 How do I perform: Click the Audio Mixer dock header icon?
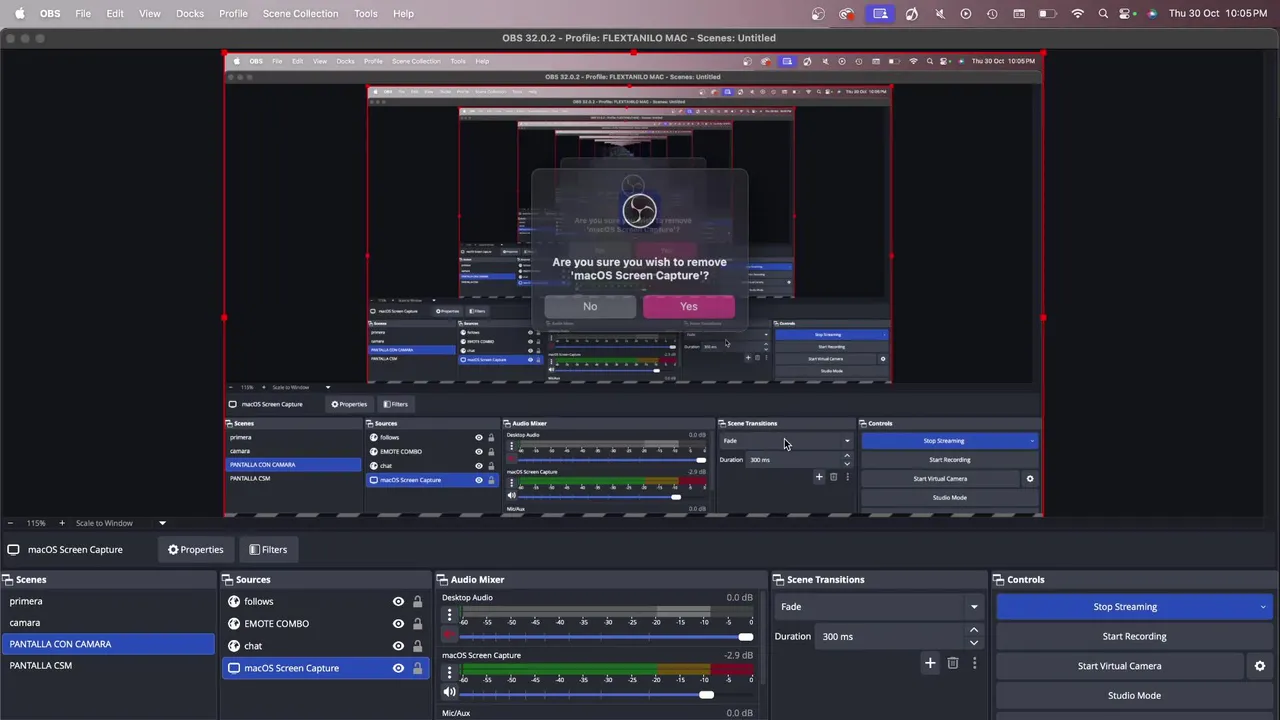coord(442,579)
